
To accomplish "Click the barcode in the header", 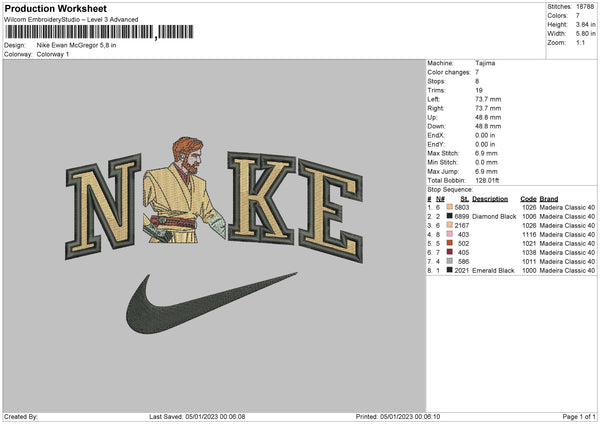I will click(x=99, y=32).
